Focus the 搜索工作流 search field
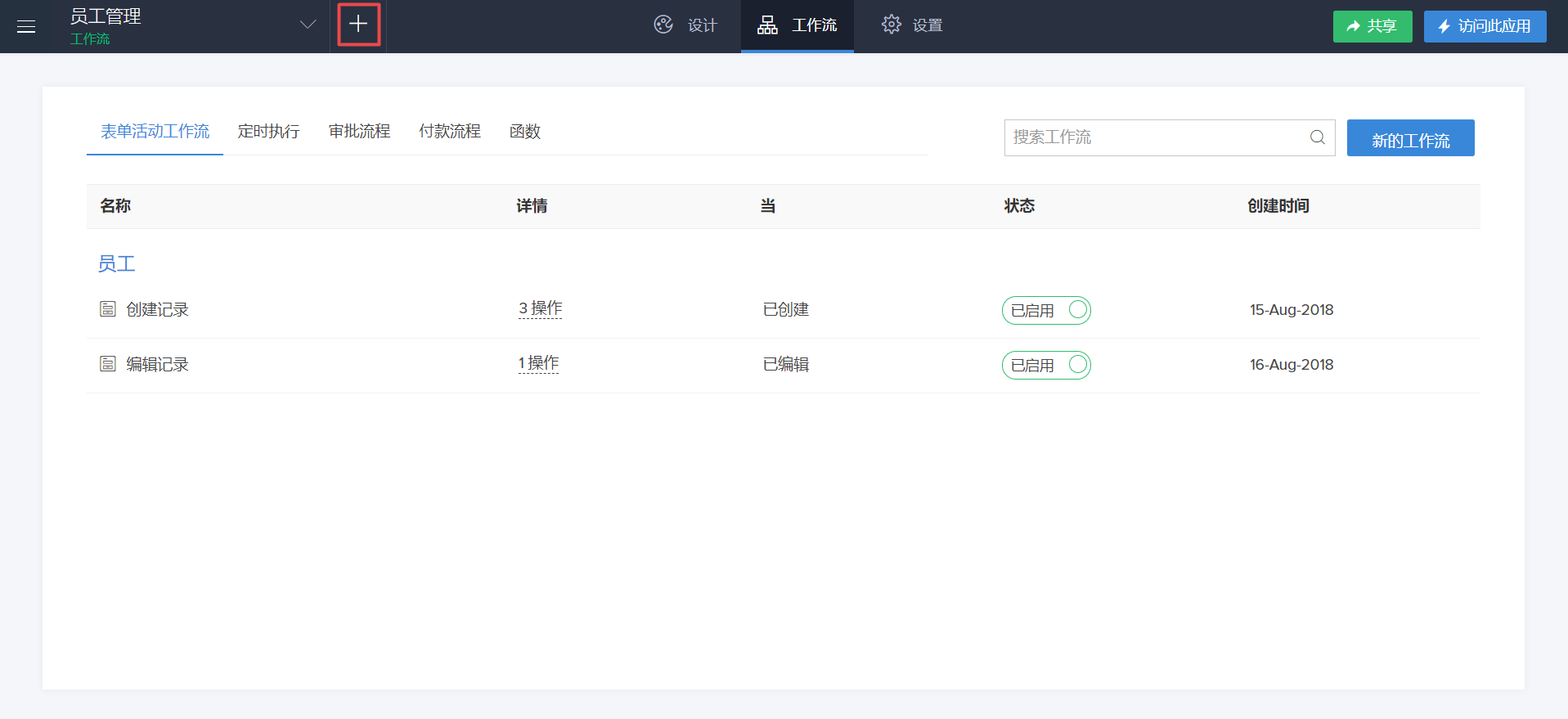The image size is (1568, 719). click(x=1153, y=137)
